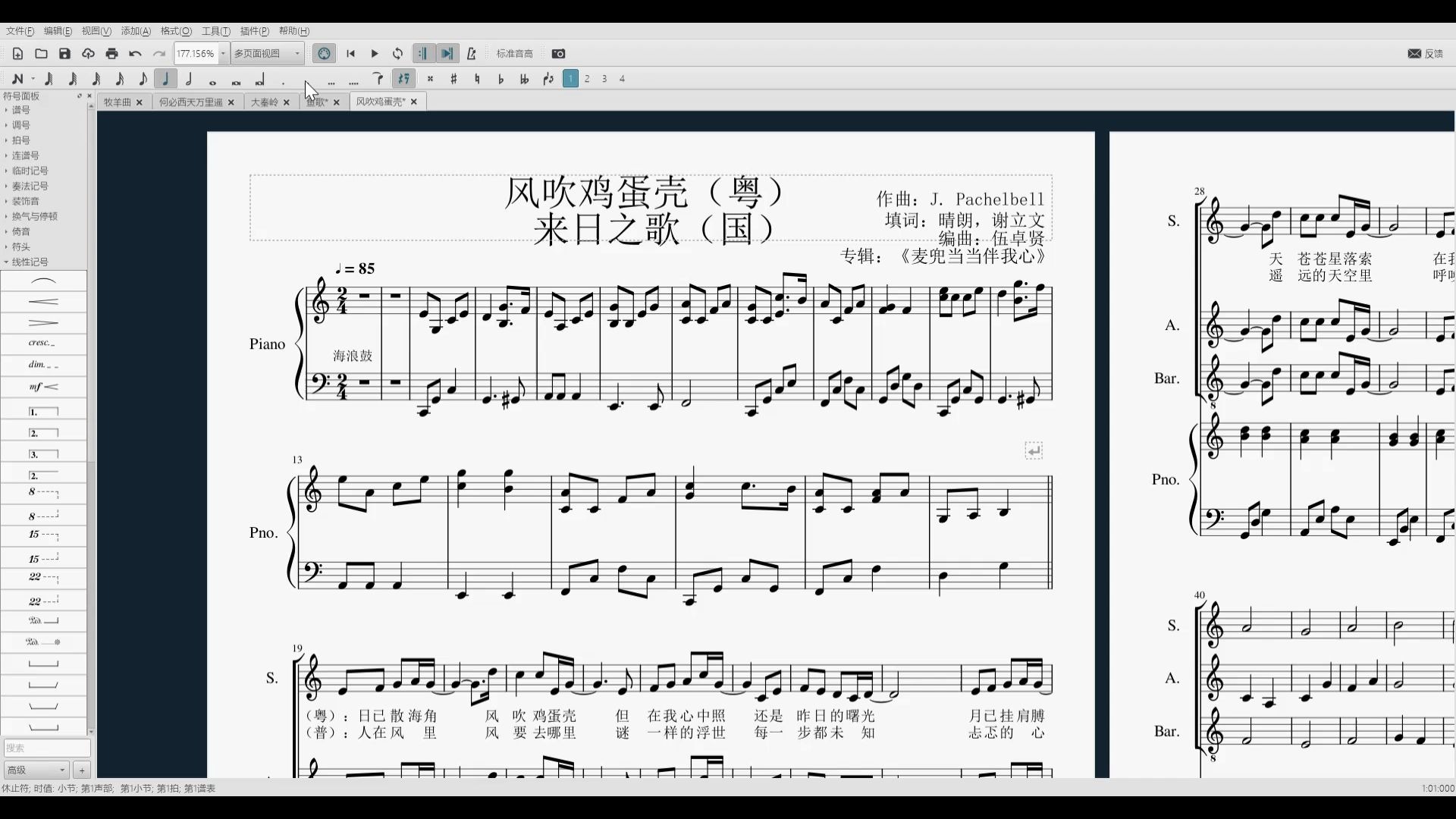
Task: Select the tie note icon in toolbar
Action: coord(378,79)
